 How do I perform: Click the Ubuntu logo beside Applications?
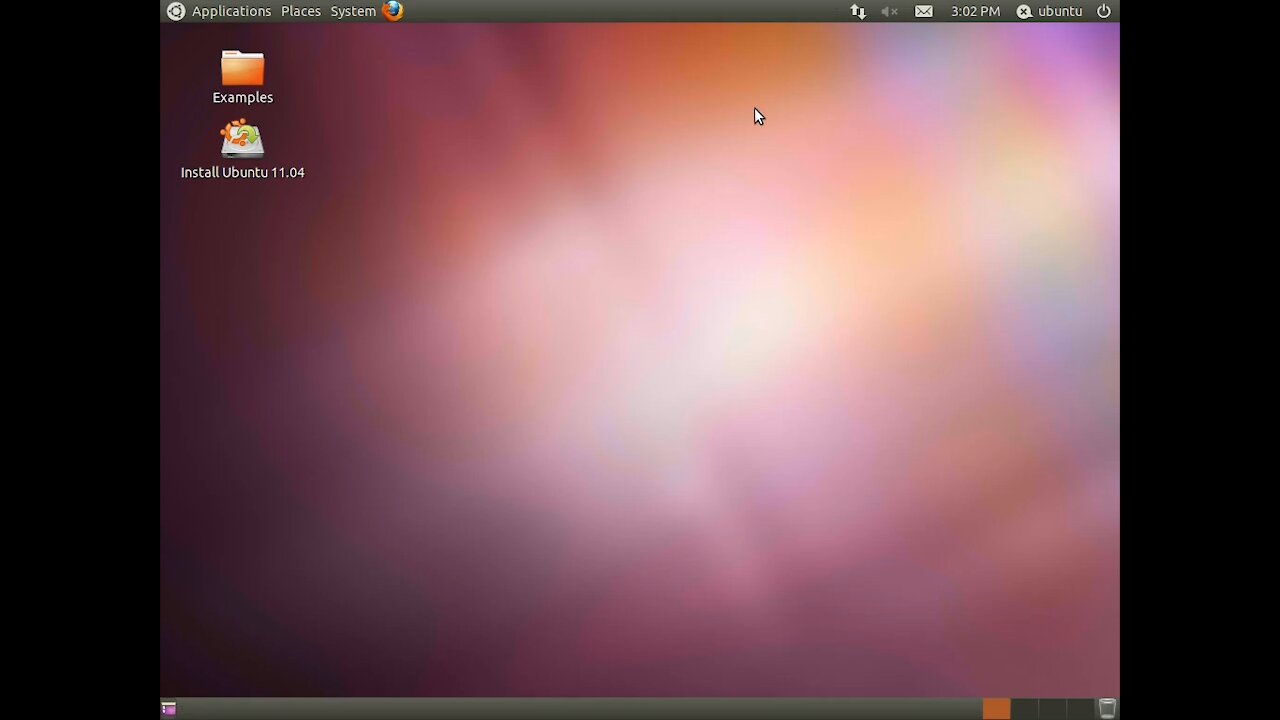click(x=176, y=11)
